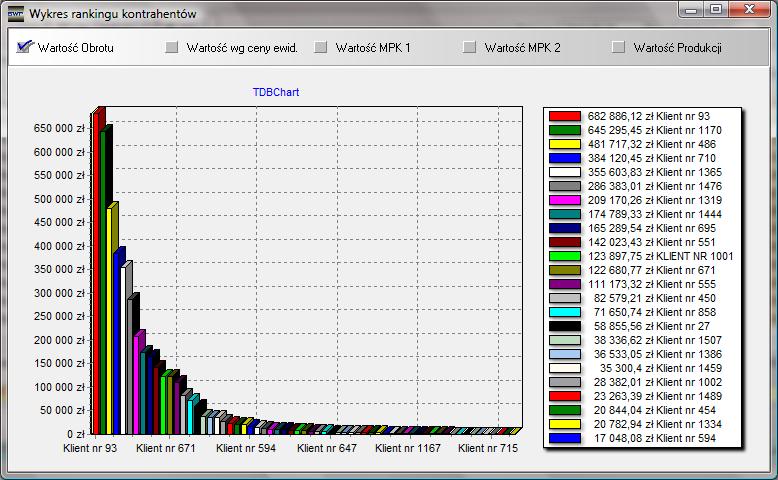778x480 pixels.
Task: Click x-axis label Klient nr 1167
Action: tap(408, 448)
